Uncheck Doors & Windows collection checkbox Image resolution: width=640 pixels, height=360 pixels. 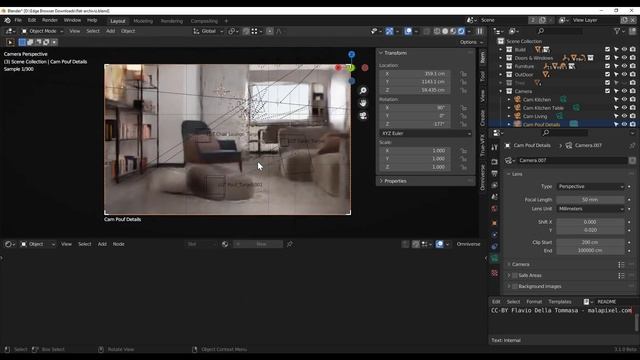[x=607, y=58]
